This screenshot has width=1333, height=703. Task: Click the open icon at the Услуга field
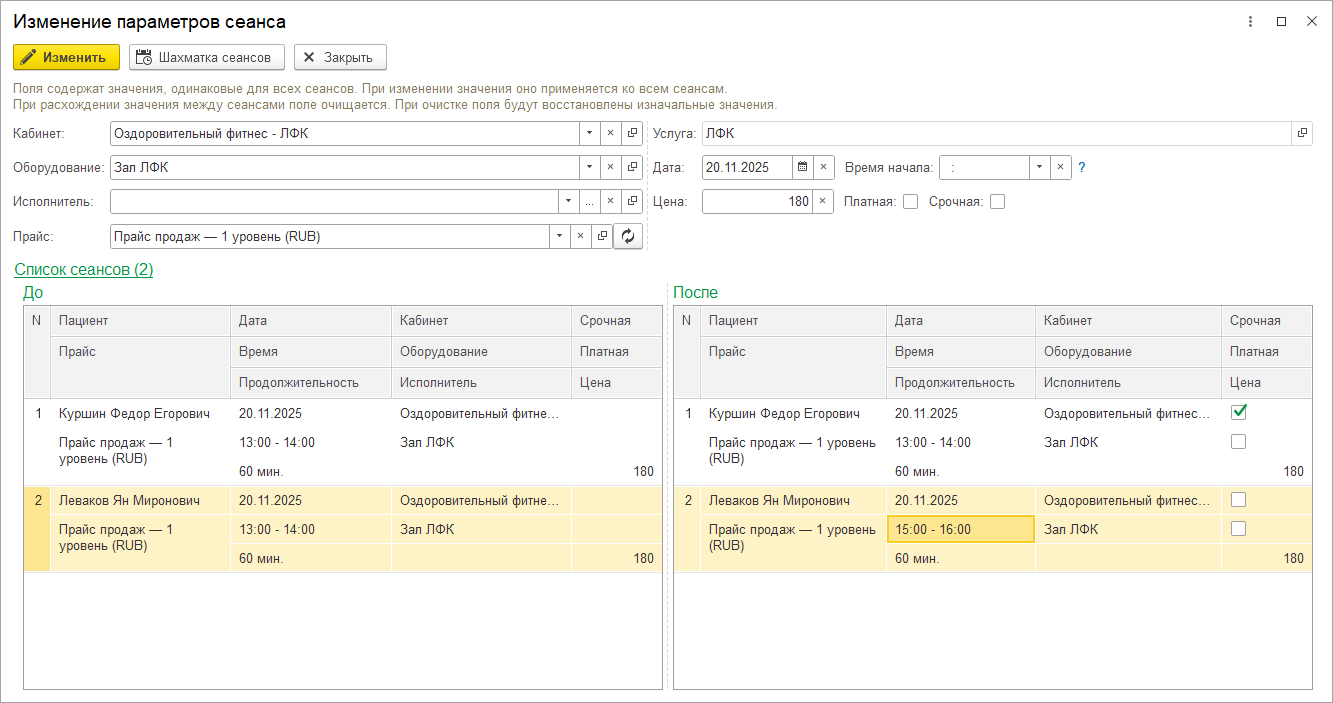pyautogui.click(x=1302, y=133)
